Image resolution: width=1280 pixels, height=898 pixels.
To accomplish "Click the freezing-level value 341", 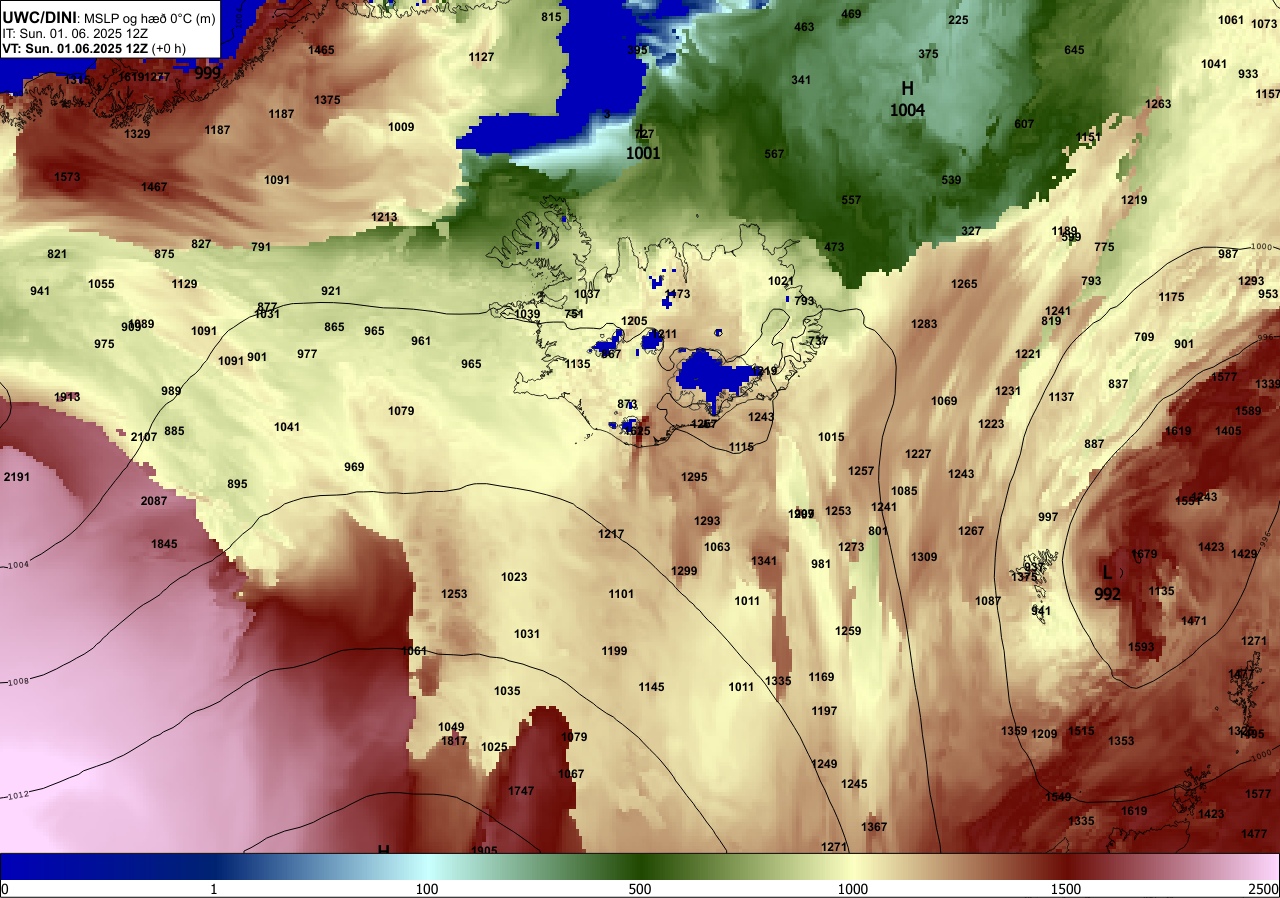I will coord(801,80).
